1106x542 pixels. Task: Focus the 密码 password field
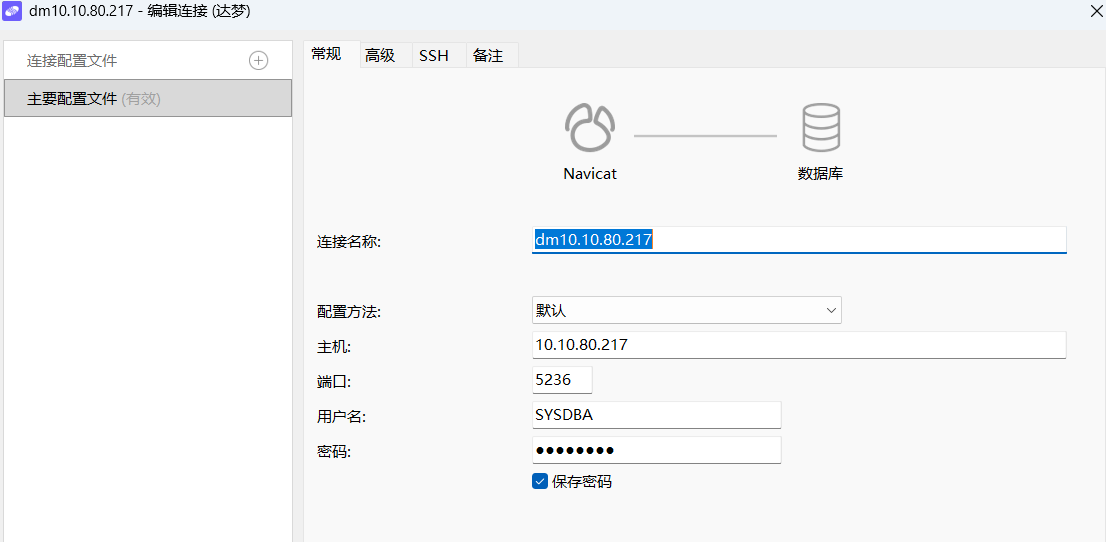tap(657, 450)
